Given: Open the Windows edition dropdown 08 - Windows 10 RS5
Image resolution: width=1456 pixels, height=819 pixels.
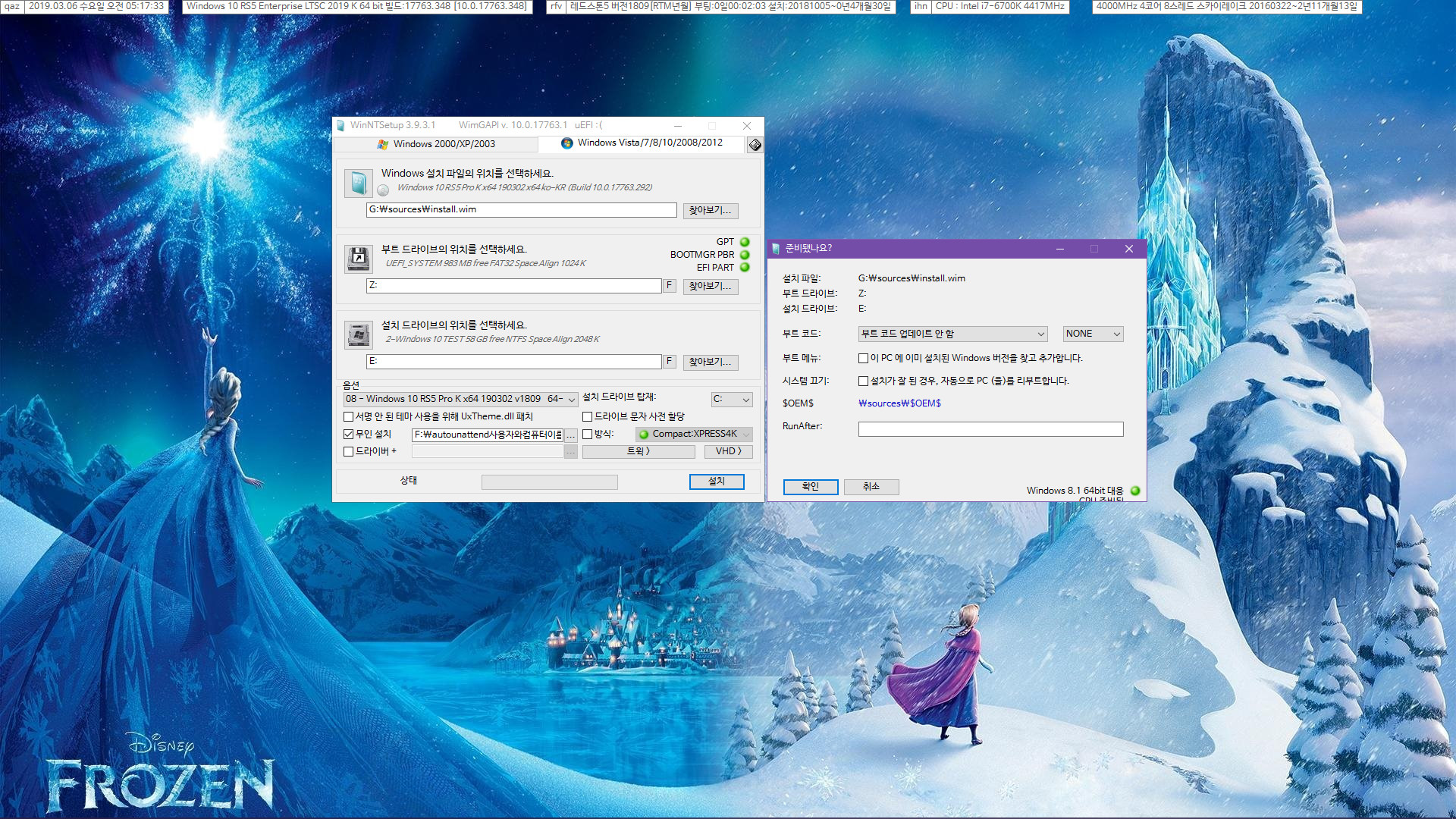Looking at the screenshot, I should tap(460, 399).
